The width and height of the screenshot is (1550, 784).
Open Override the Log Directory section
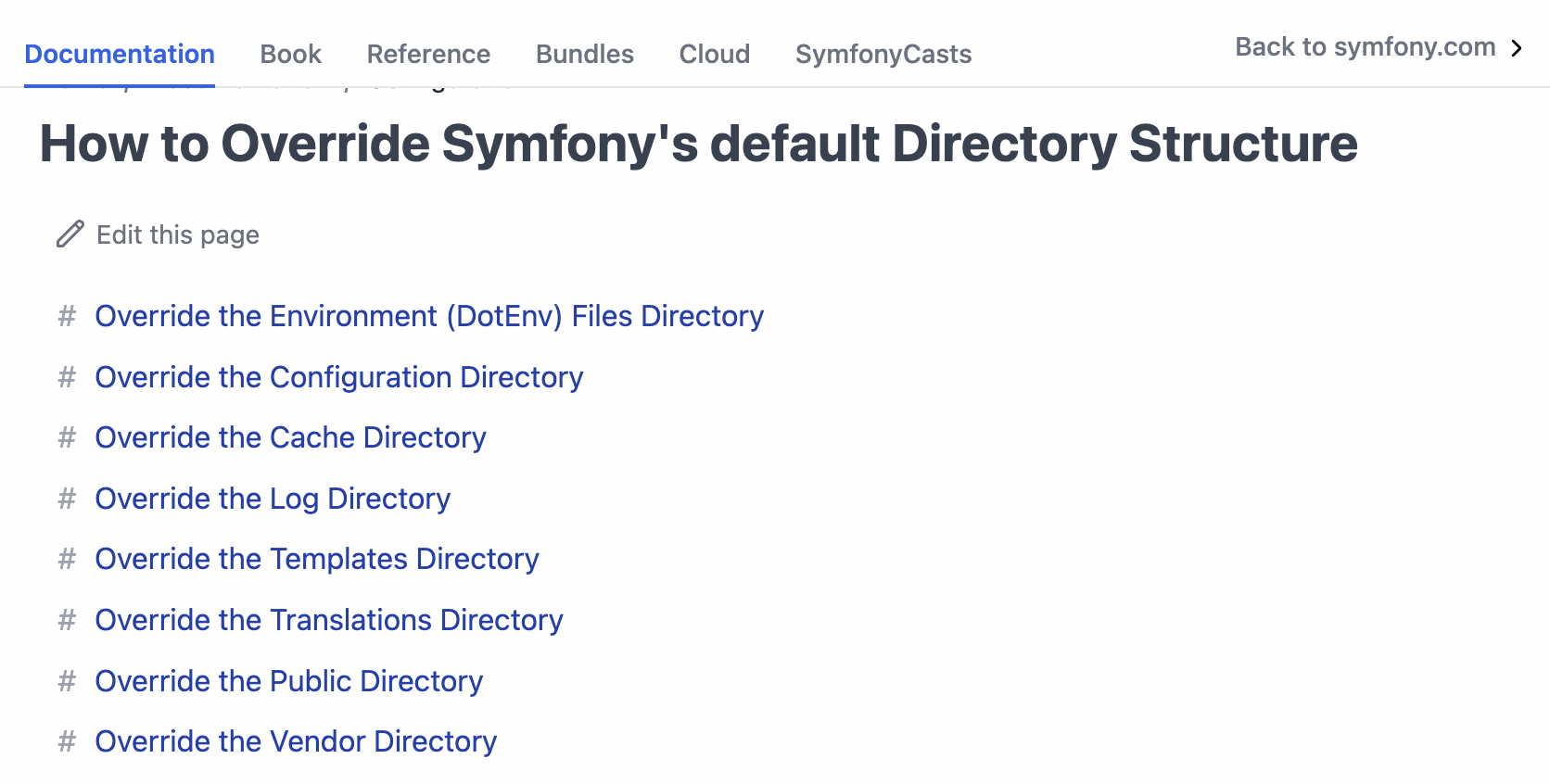pyautogui.click(x=273, y=499)
